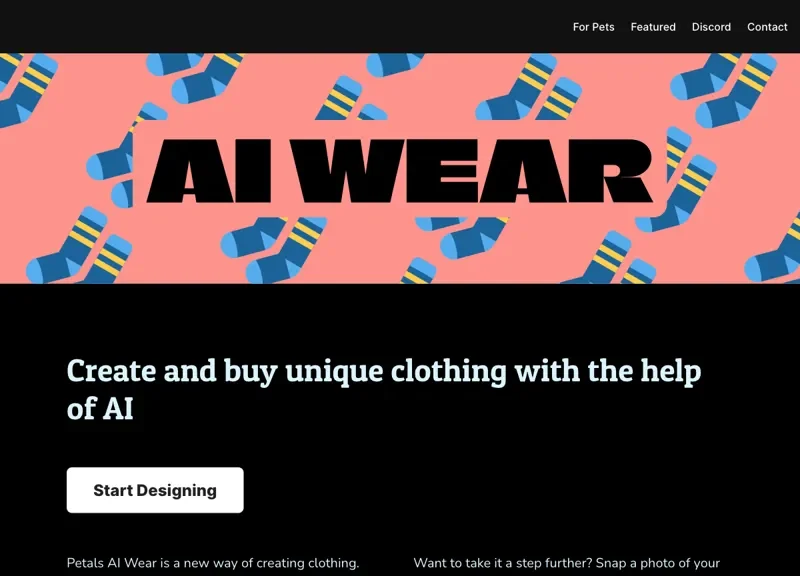The width and height of the screenshot is (800, 576).
Task: Select the pink sock-pattern banner image
Action: pos(400,168)
